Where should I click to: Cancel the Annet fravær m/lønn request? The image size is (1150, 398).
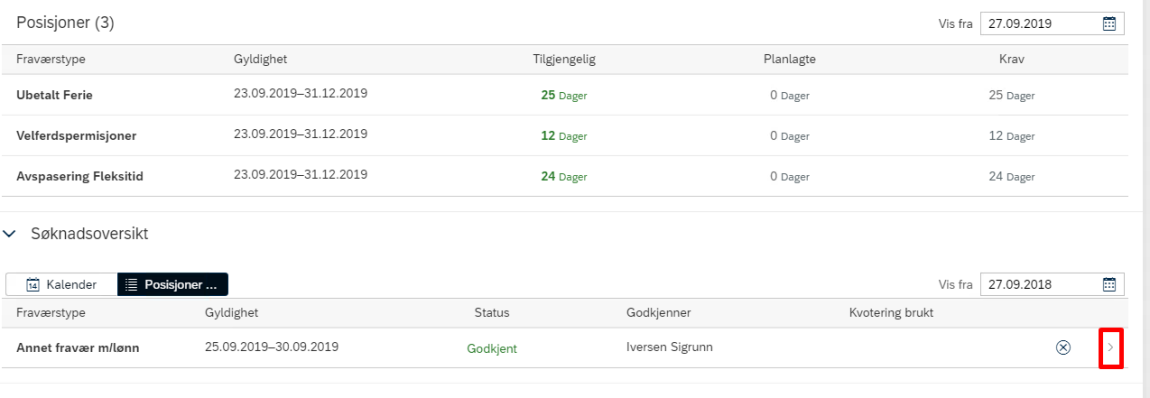point(1063,347)
